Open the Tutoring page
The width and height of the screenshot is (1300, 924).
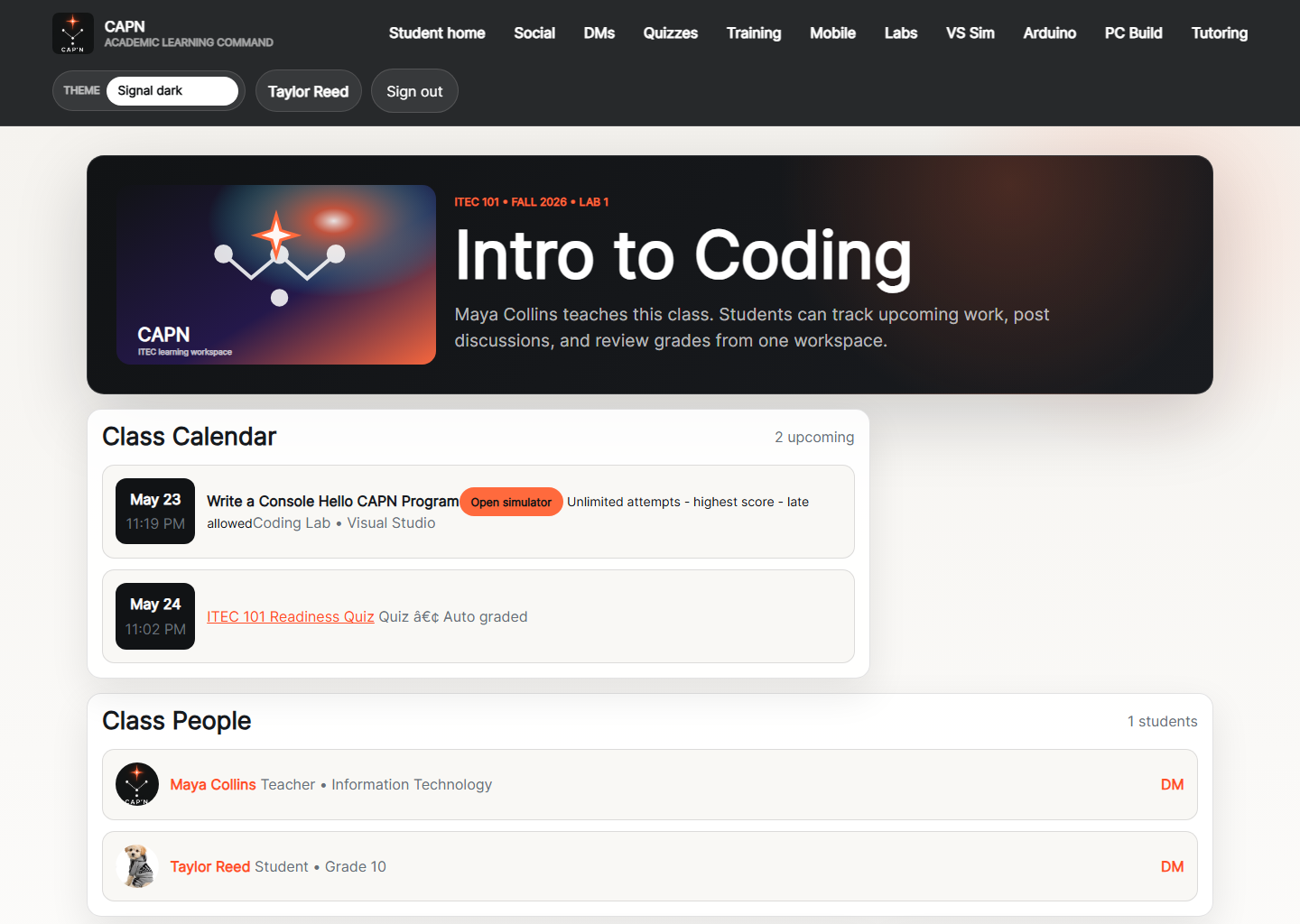click(x=1220, y=33)
